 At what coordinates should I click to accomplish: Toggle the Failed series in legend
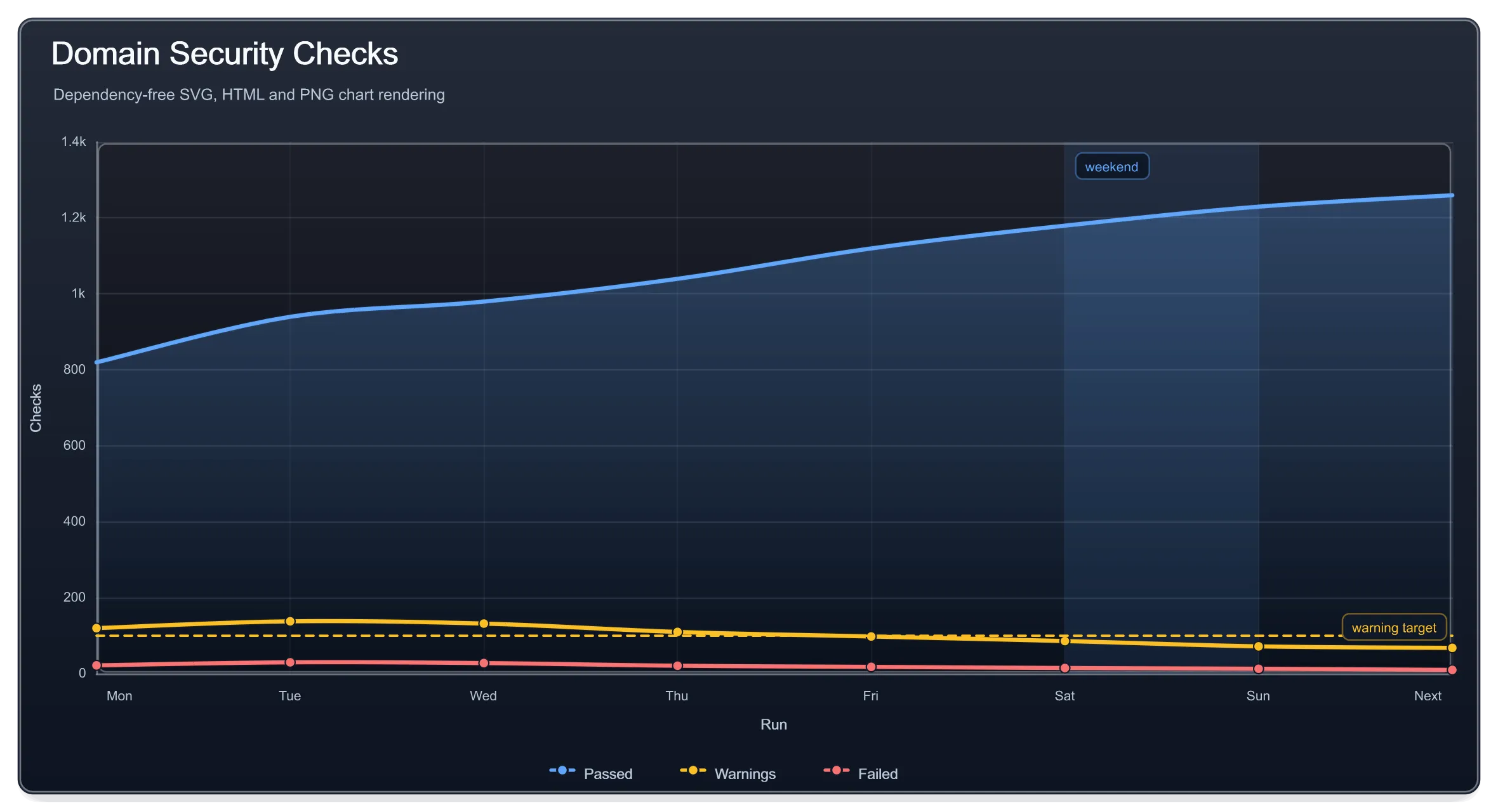coord(861,773)
